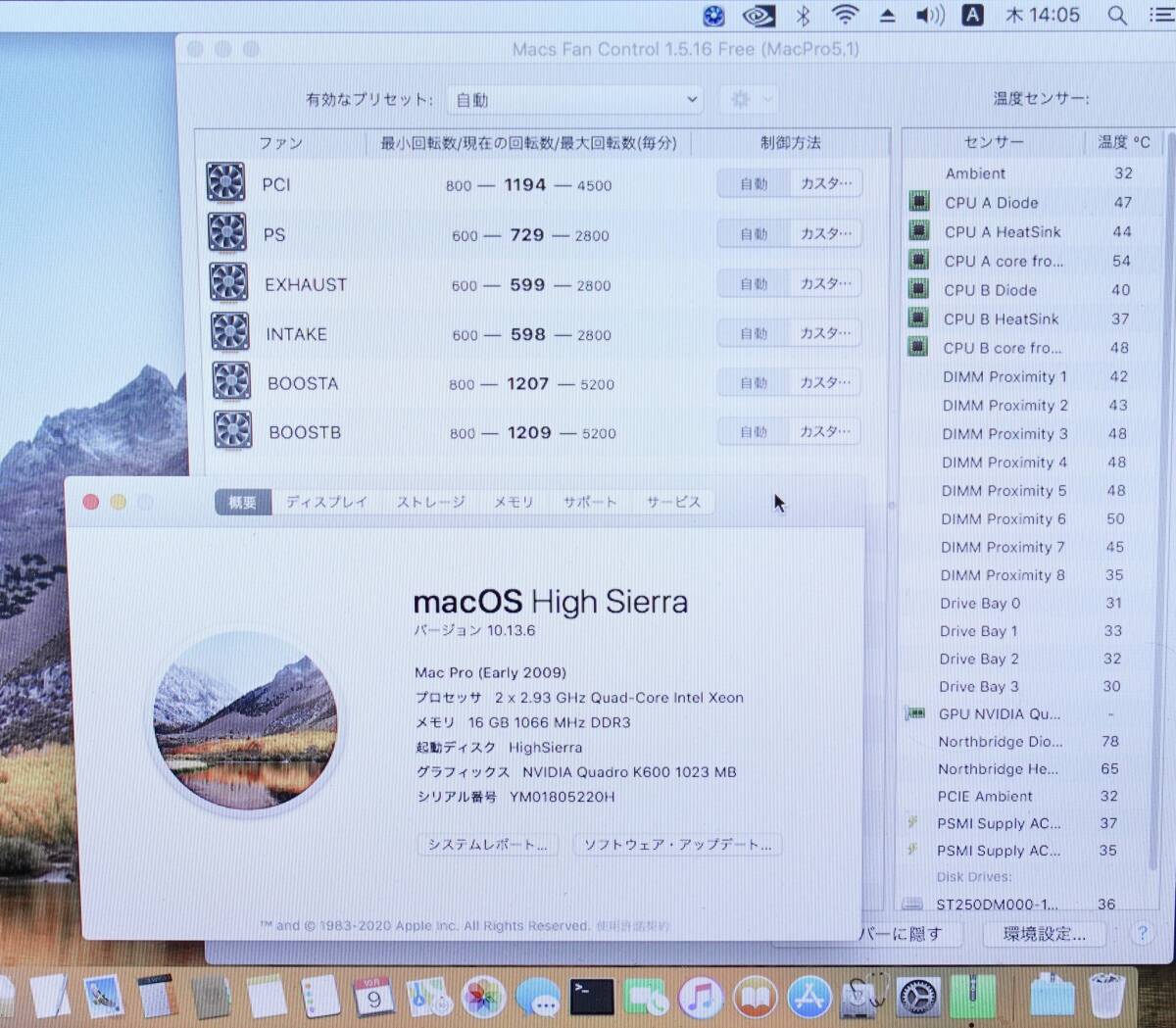Open Terminal from the Dock

coord(592,997)
